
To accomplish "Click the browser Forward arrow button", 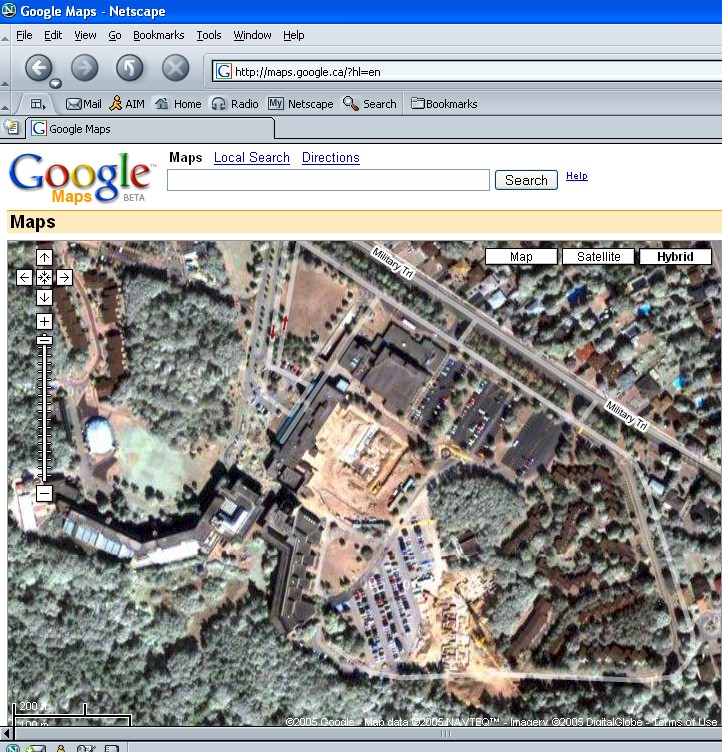I will pos(84,68).
